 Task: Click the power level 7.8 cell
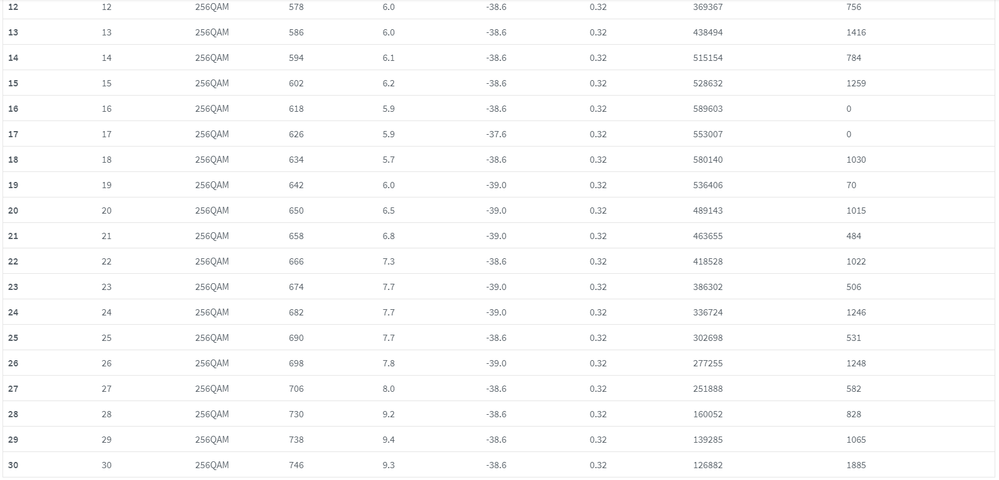pos(389,364)
